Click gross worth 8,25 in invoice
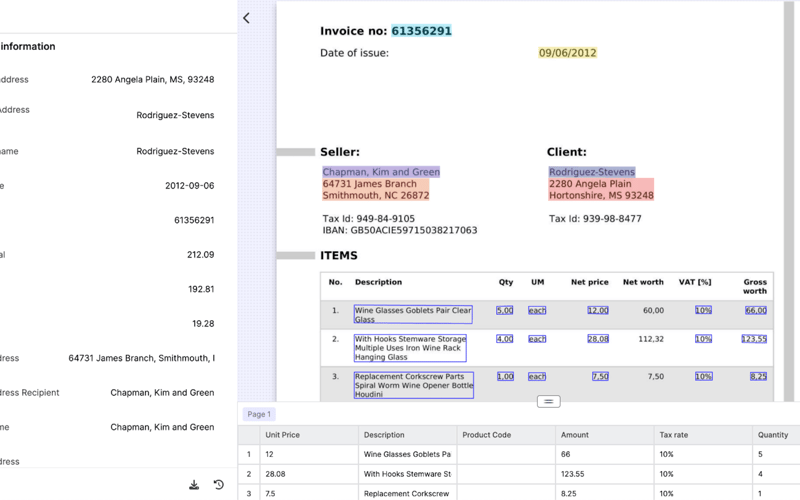 coord(758,377)
